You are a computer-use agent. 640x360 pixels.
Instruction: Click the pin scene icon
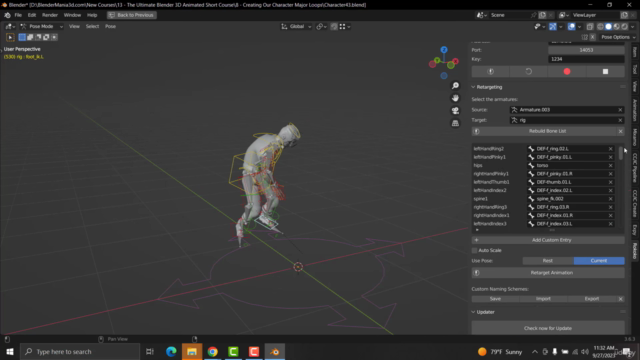(x=533, y=15)
